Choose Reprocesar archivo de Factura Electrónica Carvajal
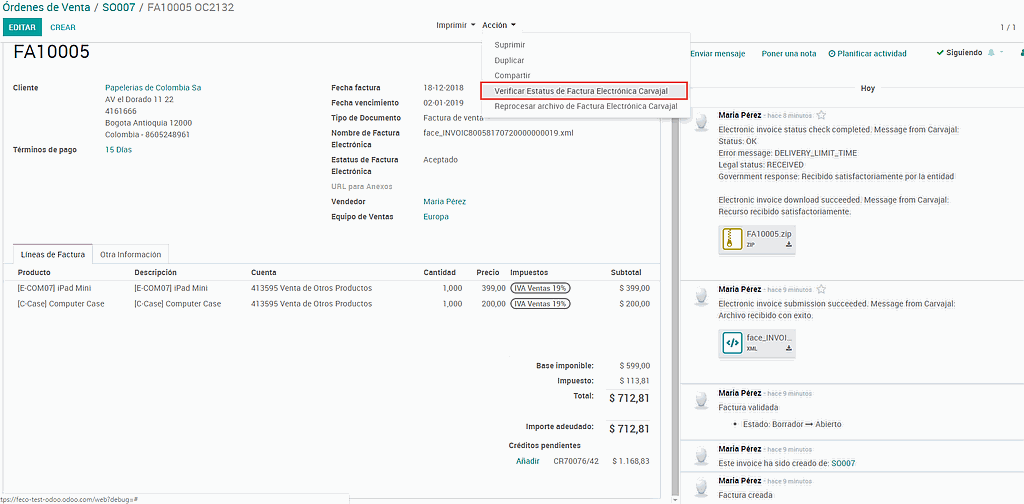The width and height of the screenshot is (1024, 504). tap(585, 106)
